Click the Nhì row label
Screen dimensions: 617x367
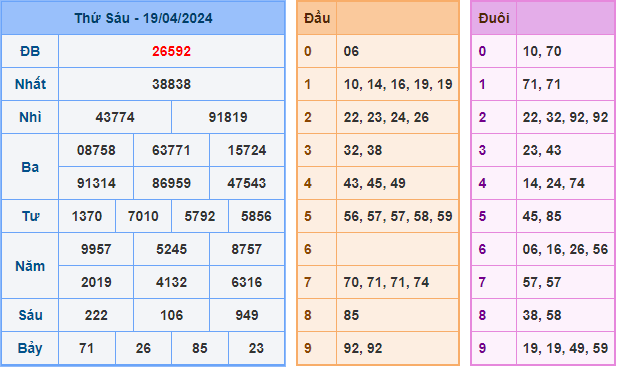click(x=30, y=117)
